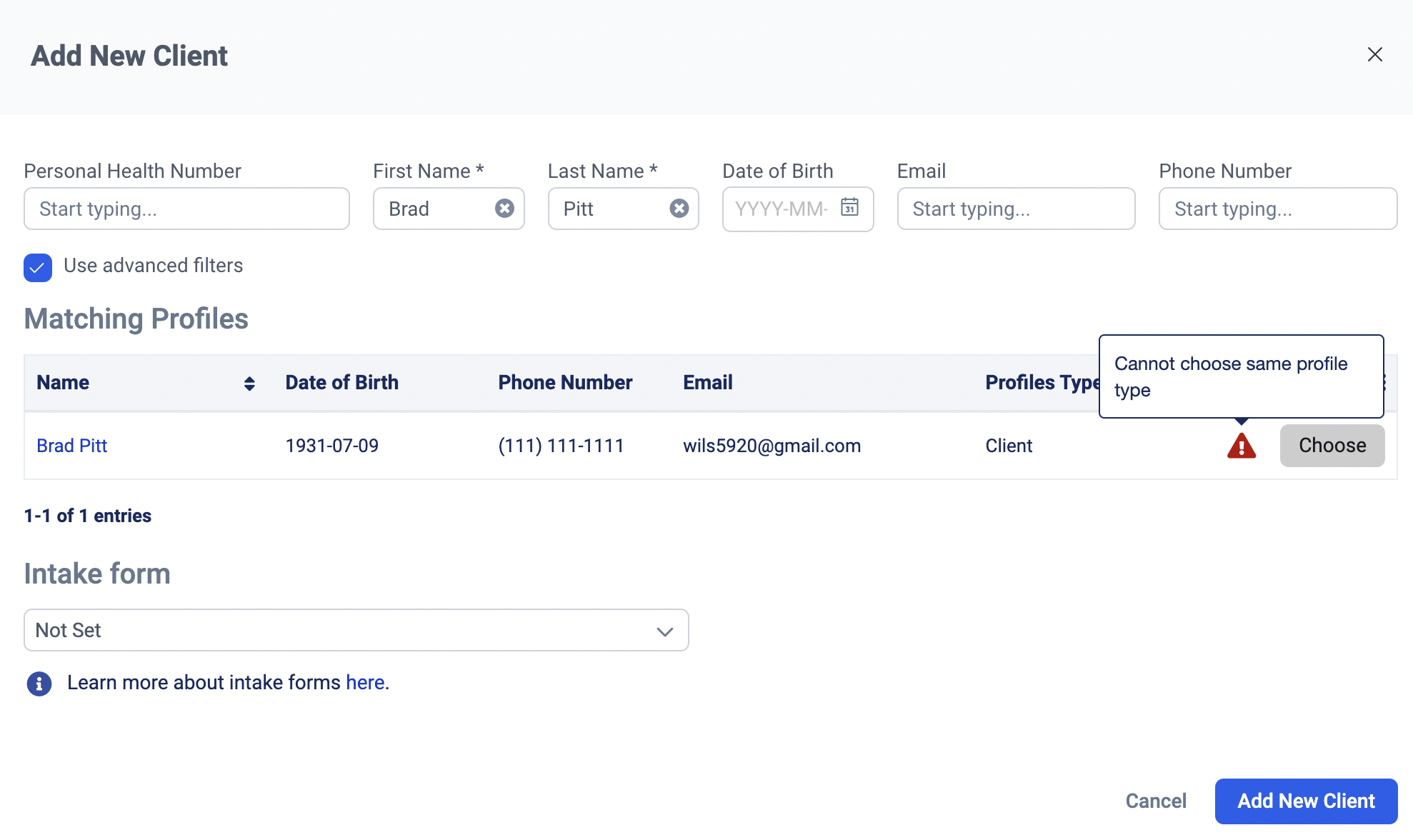1413x840 pixels.
Task: Click the red warning triangle icon
Action: pos(1241,446)
